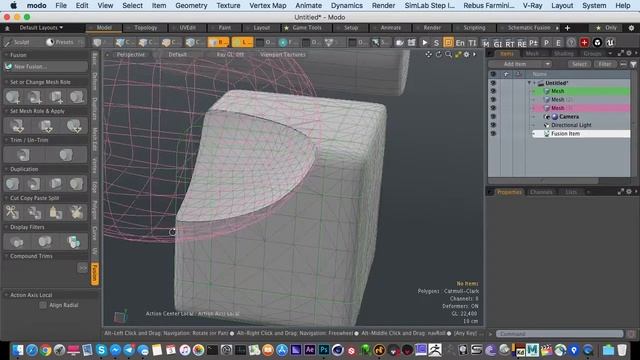Open the Geometry menu
The height and width of the screenshot is (360, 640).
point(191,5)
